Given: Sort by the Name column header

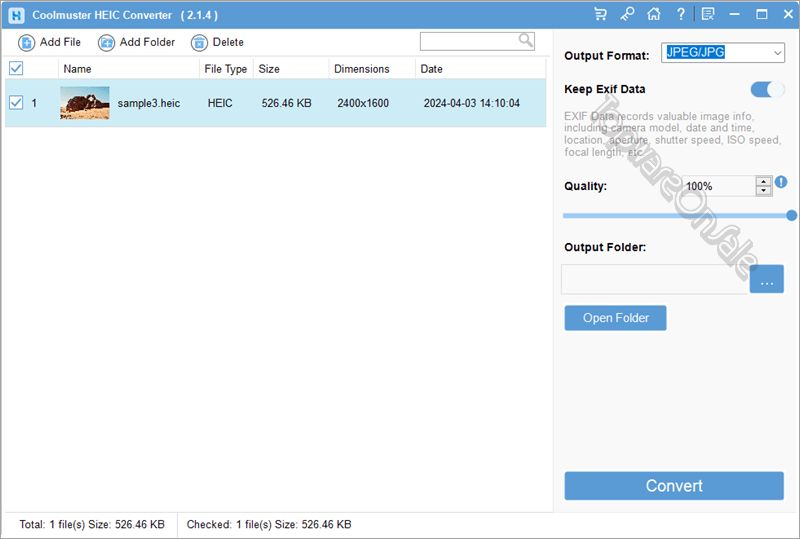Looking at the screenshot, I should tap(129, 69).
